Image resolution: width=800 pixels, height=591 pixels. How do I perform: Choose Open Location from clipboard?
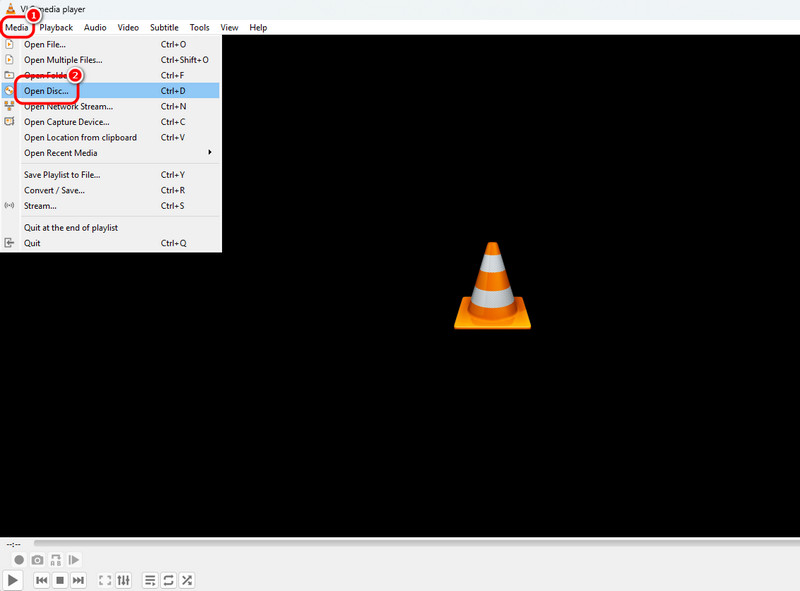[x=111, y=137]
